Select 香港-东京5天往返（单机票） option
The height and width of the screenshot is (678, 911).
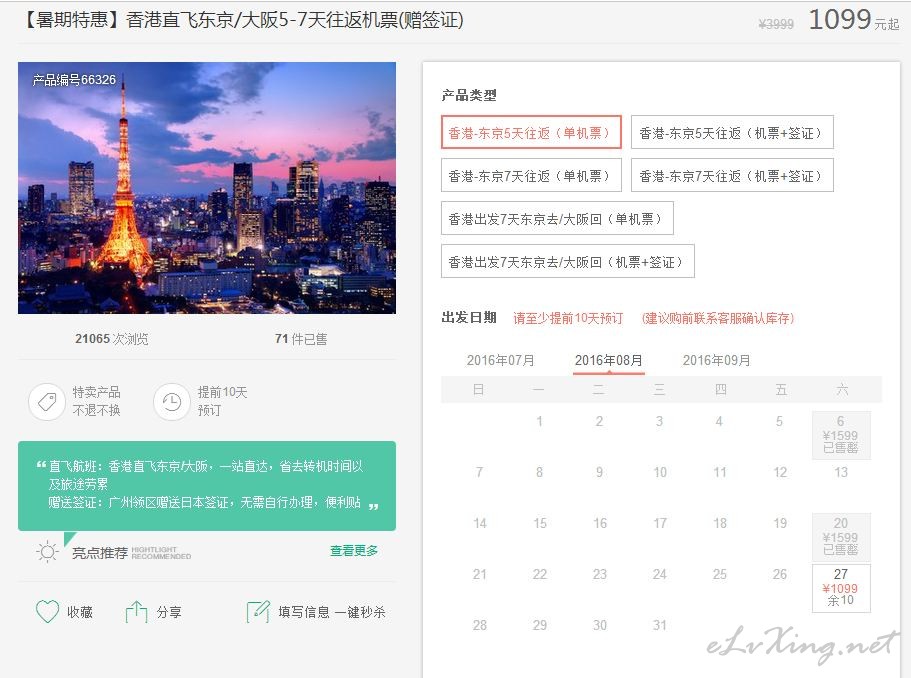click(x=531, y=132)
